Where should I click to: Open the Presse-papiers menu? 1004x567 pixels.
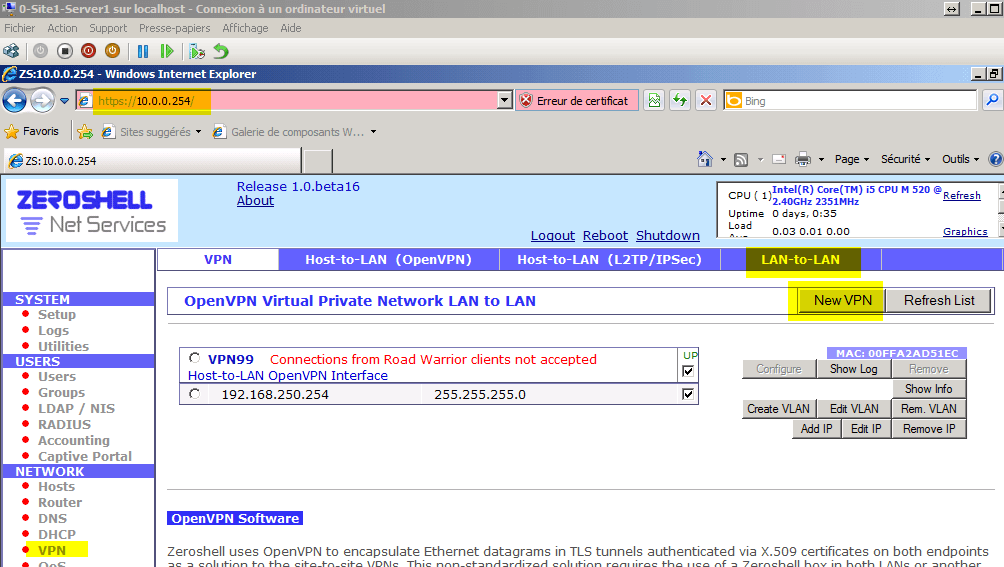point(175,28)
